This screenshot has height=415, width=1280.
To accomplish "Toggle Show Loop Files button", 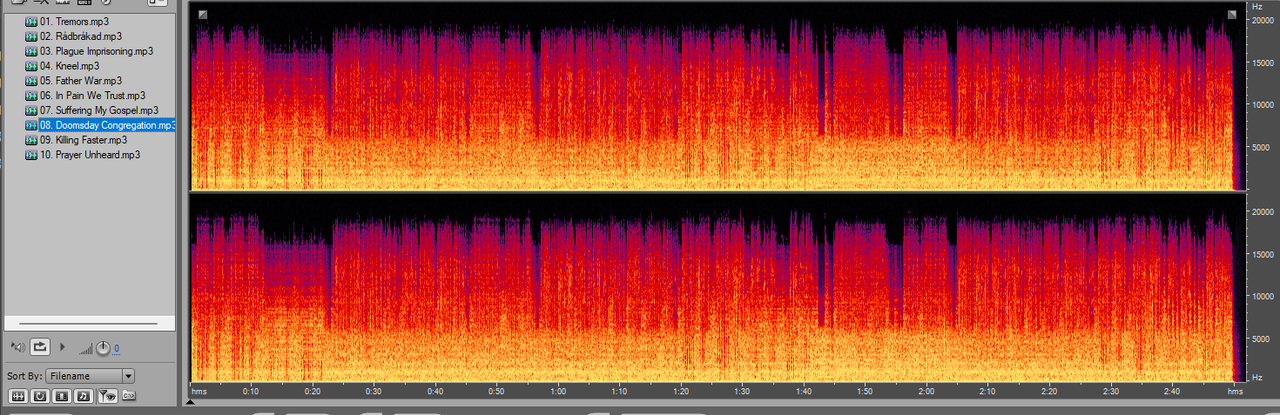I will click(x=40, y=396).
